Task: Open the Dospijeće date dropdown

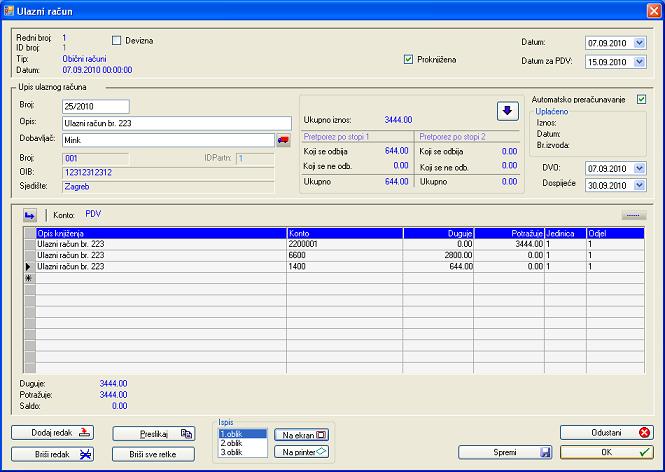Action: point(640,185)
